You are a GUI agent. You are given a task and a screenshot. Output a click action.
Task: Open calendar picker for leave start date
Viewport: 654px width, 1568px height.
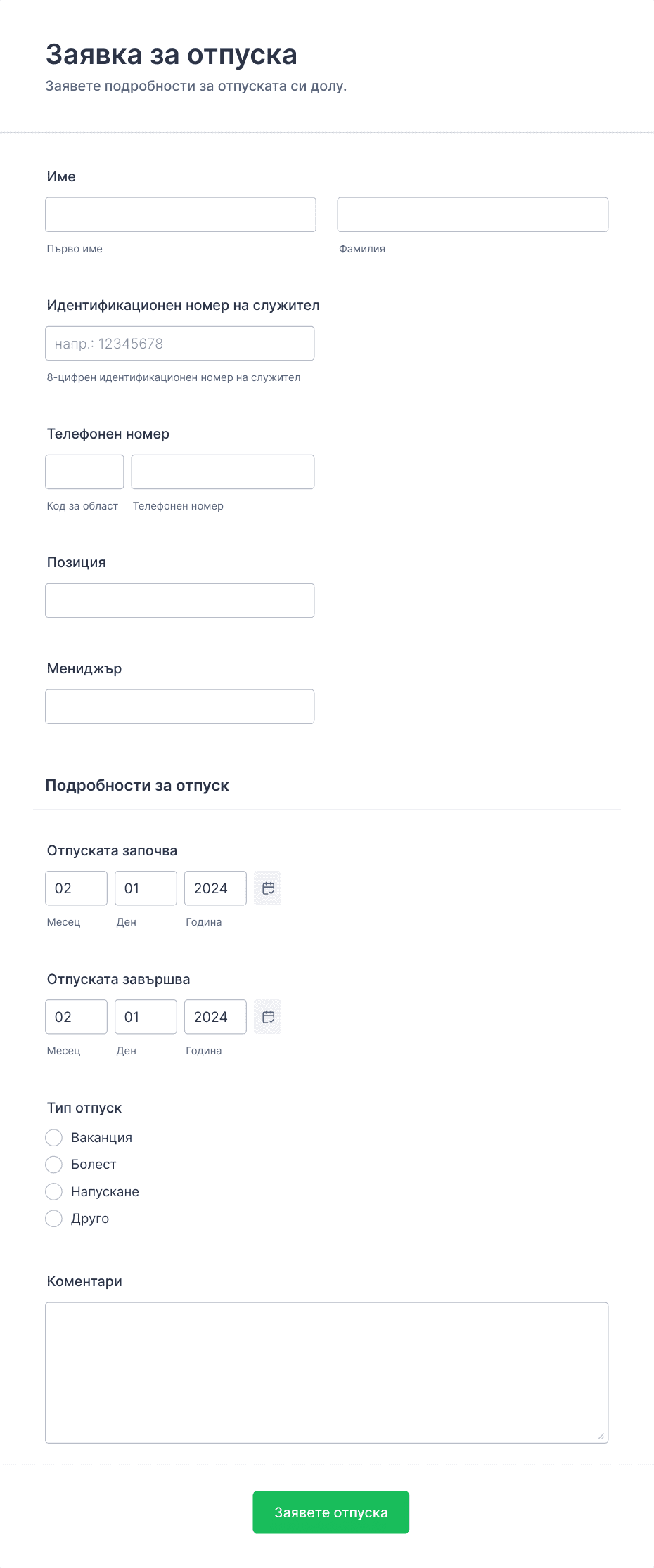point(267,888)
